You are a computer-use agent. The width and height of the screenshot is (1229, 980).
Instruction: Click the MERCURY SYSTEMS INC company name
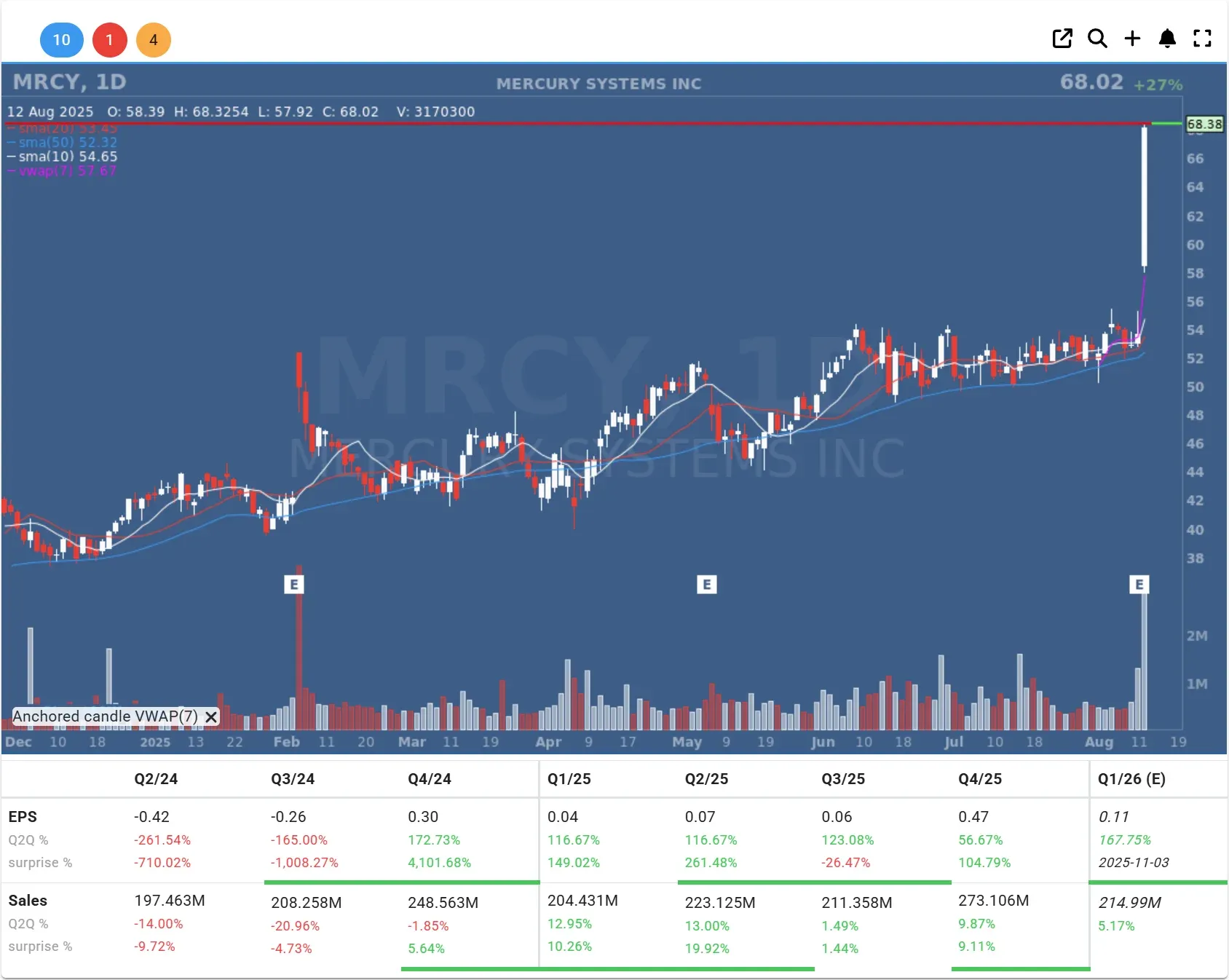[599, 84]
